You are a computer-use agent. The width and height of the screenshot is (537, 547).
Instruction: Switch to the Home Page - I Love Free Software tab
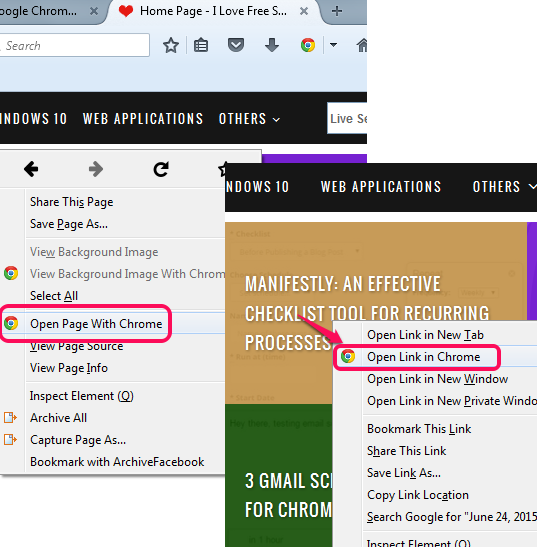point(213,11)
